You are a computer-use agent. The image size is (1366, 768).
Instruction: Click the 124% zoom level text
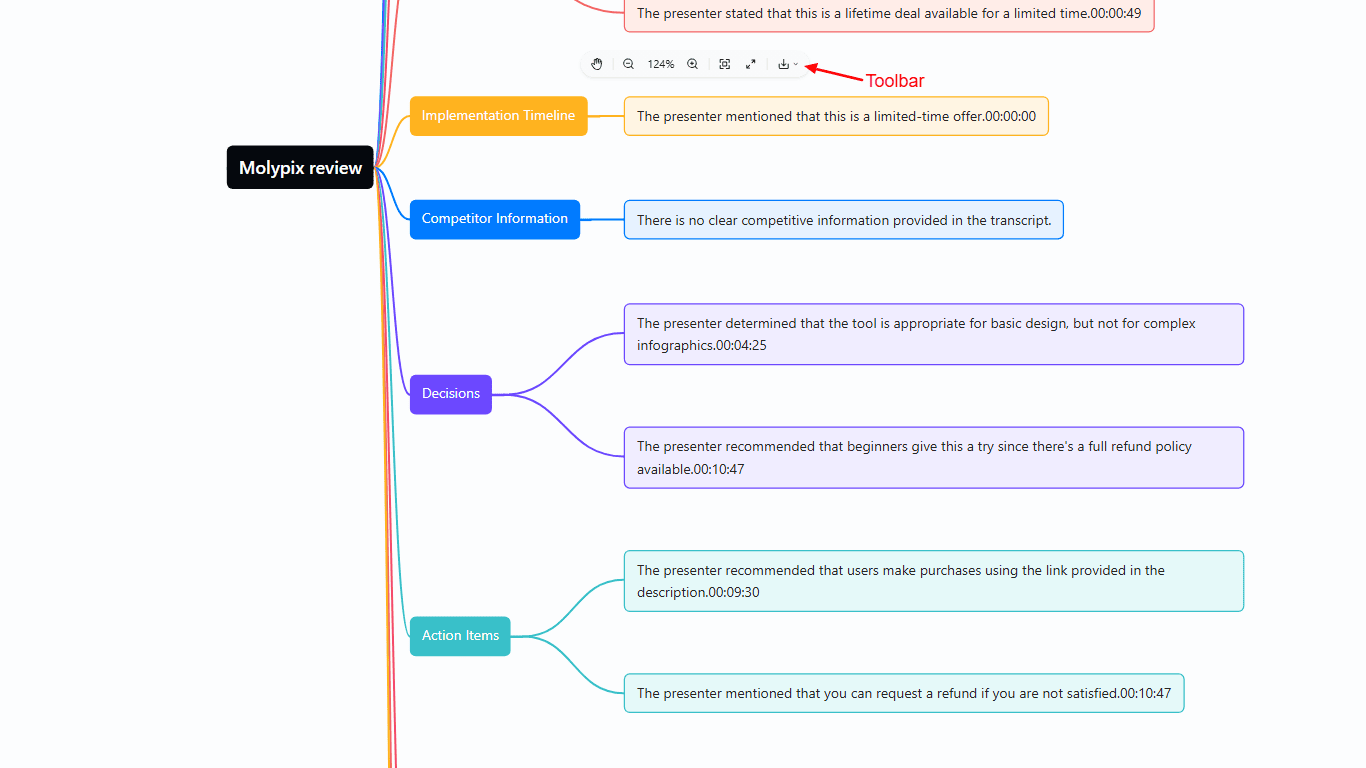660,64
